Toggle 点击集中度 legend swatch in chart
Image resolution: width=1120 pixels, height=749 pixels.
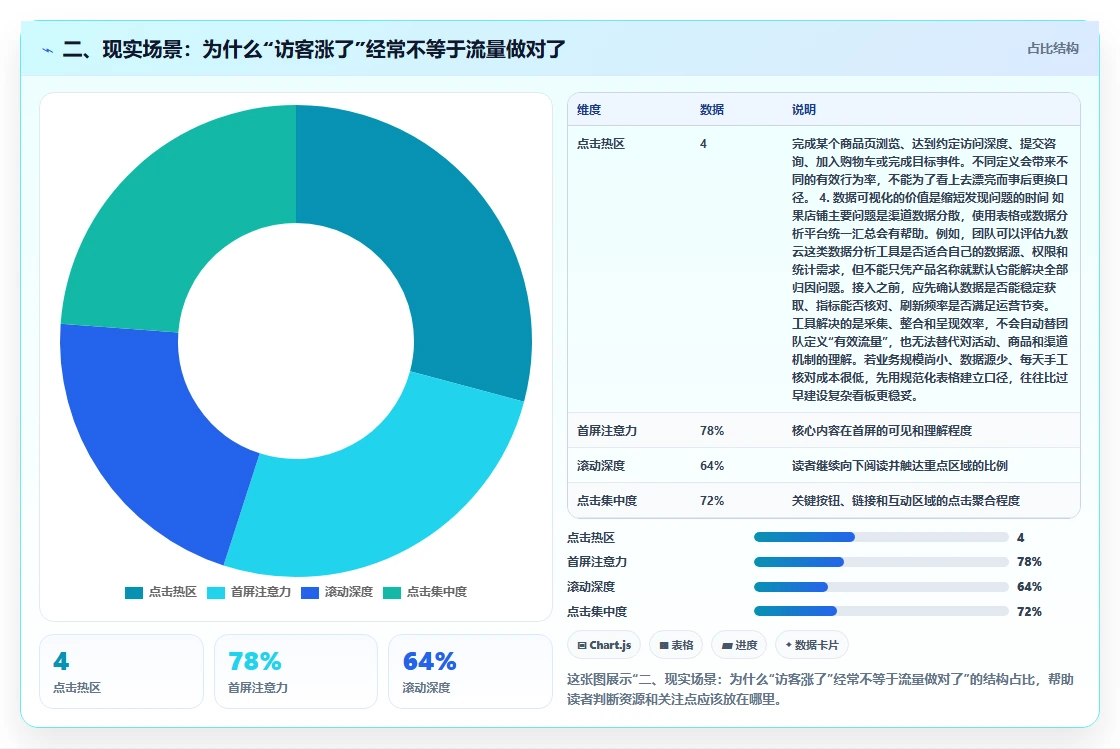point(392,593)
